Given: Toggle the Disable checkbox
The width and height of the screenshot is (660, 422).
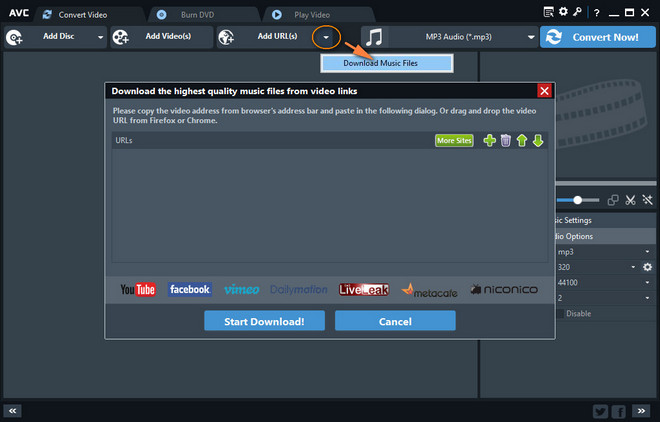Looking at the screenshot, I should click(560, 314).
